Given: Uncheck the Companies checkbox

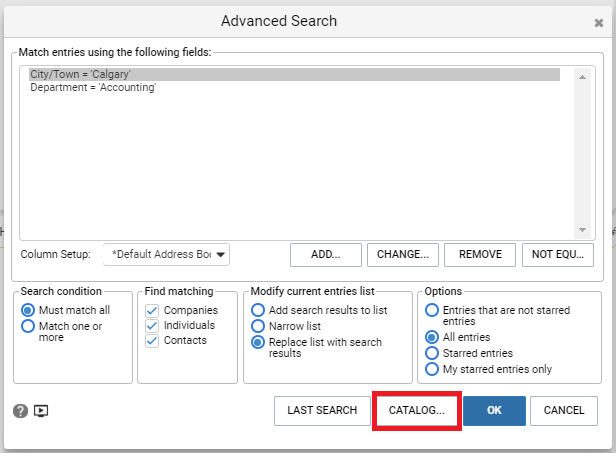Looking at the screenshot, I should click(152, 311).
